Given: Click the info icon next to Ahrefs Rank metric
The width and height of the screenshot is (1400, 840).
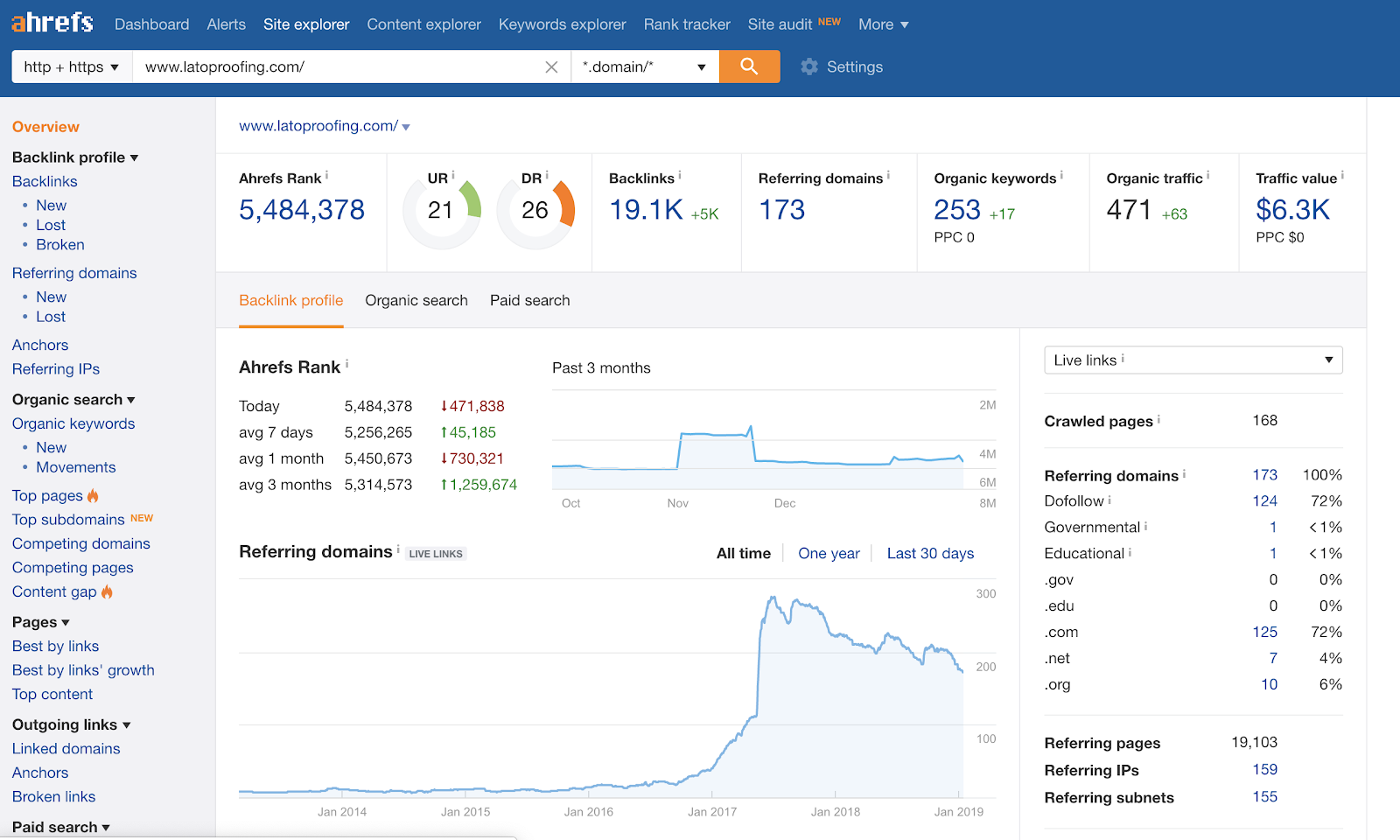Looking at the screenshot, I should coord(327,175).
